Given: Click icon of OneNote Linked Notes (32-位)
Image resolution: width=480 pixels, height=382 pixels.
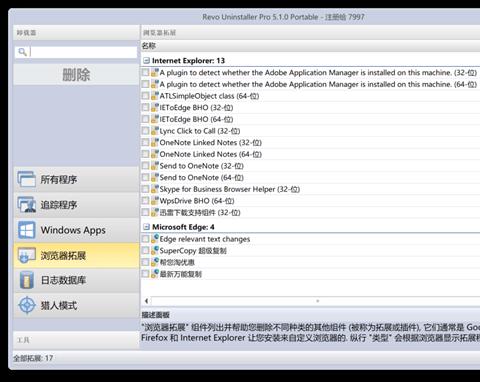Looking at the screenshot, I should 155,143.
